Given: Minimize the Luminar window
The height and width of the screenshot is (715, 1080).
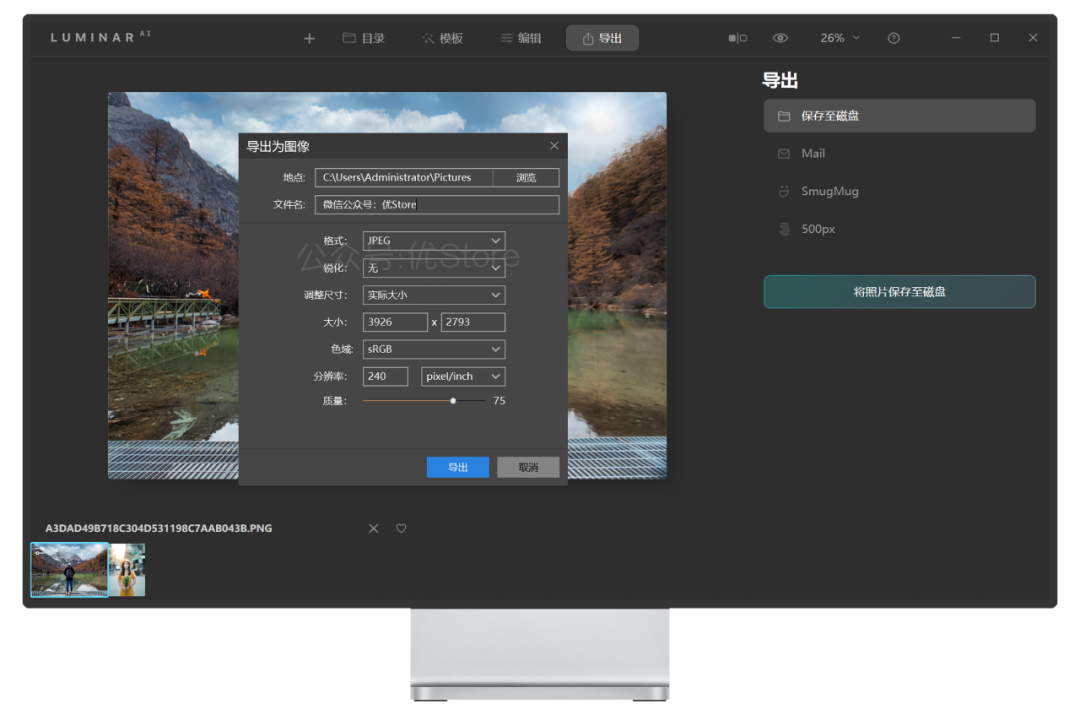Looking at the screenshot, I should click(956, 38).
